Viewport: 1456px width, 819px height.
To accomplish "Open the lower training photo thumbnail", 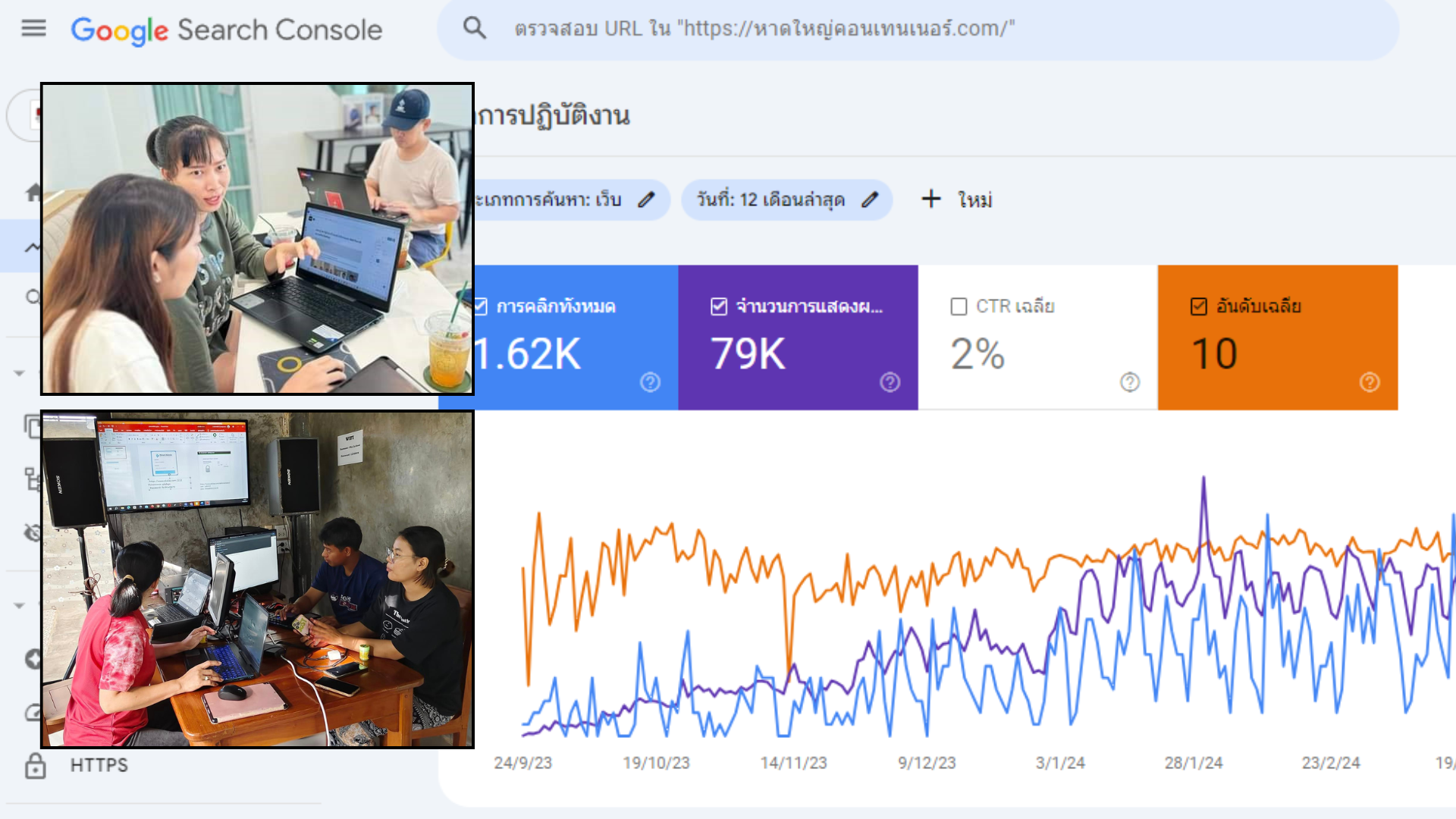I will click(x=257, y=579).
